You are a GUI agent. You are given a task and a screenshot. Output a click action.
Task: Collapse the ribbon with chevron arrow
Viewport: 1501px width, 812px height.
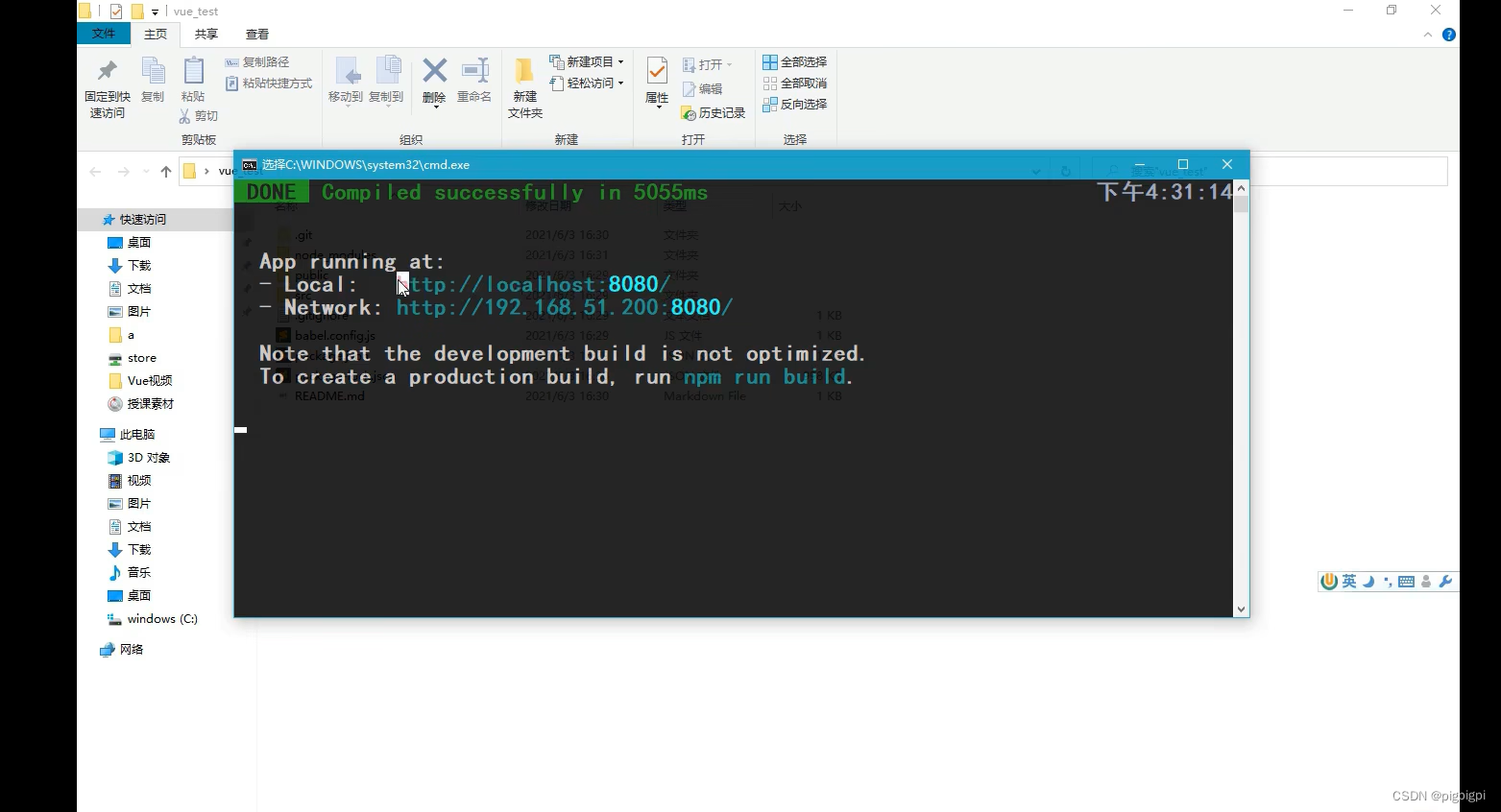coord(1428,35)
